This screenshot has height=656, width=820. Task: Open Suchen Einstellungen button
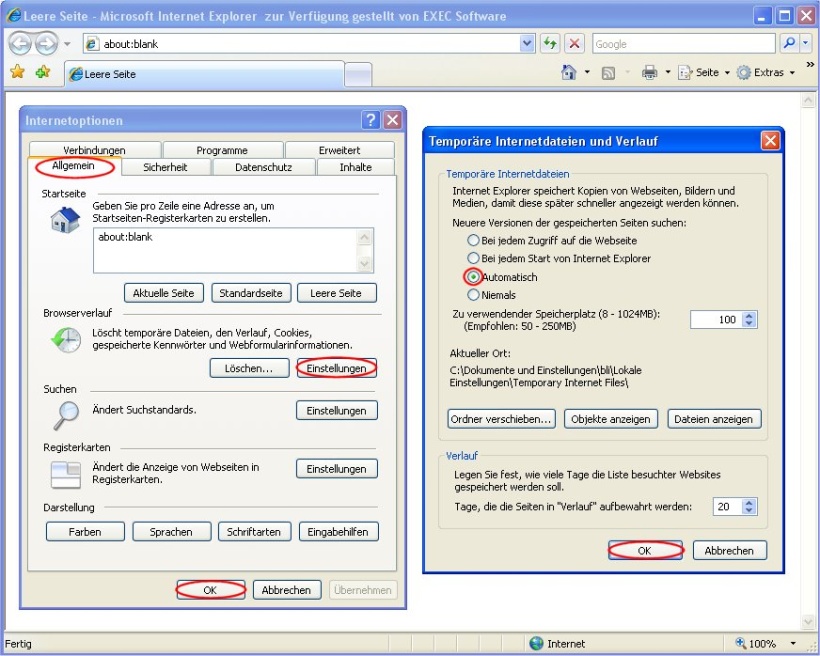tap(336, 411)
